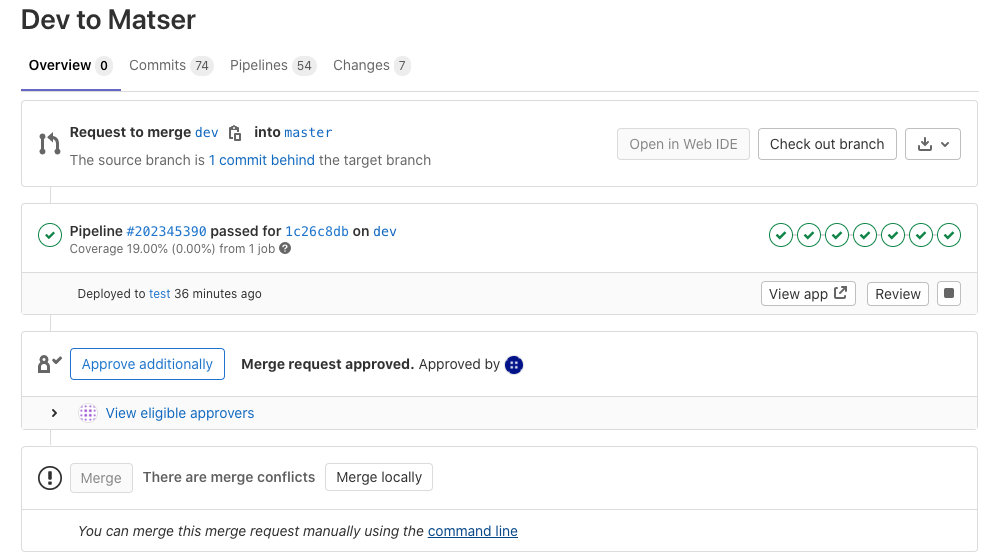Click the first pipeline stage checkmark
Screen dimensions: 1004x559
click(x=781, y=235)
